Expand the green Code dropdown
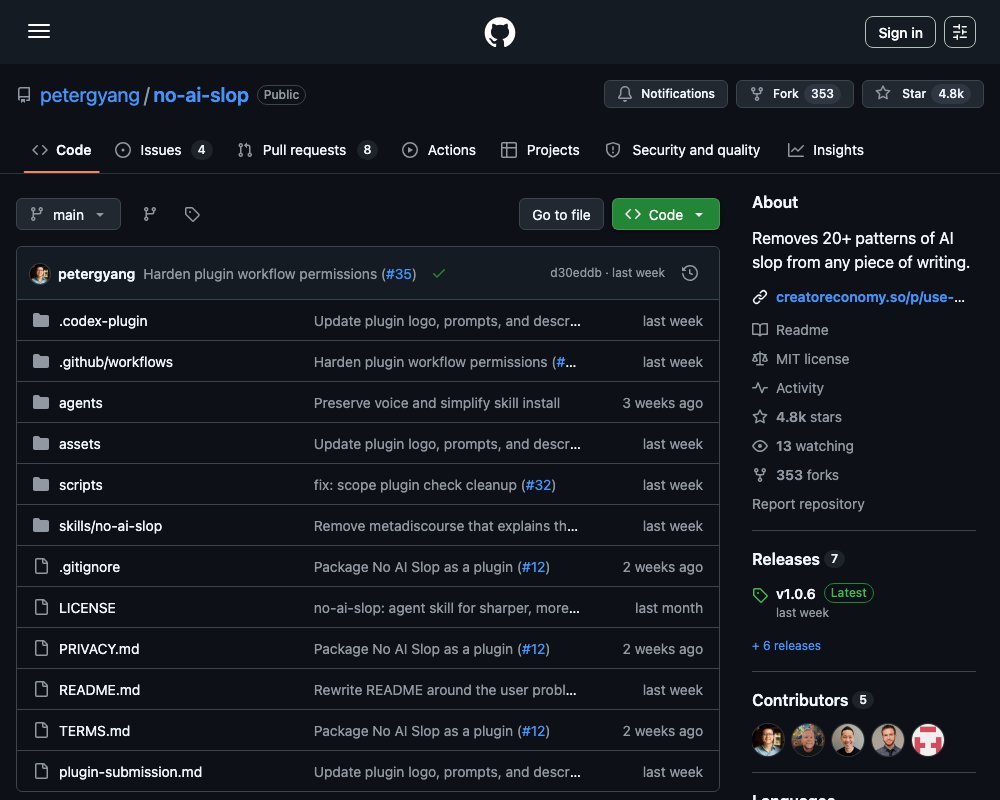Image resolution: width=1000 pixels, height=800 pixels. tap(665, 214)
